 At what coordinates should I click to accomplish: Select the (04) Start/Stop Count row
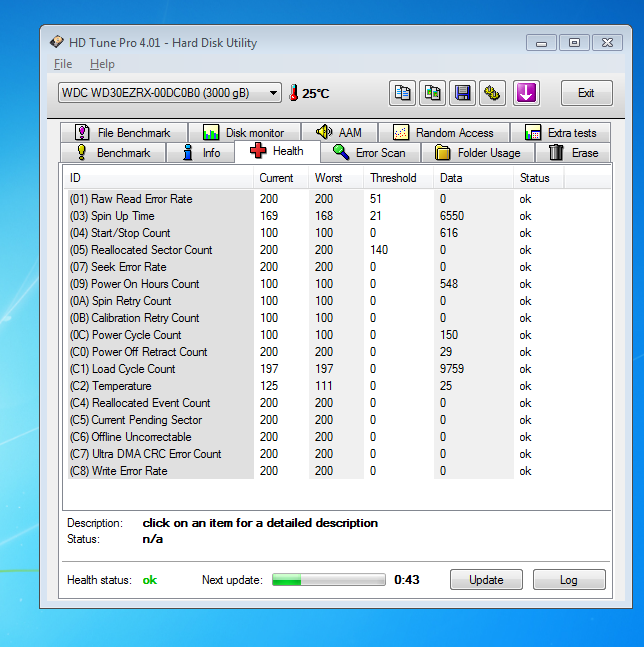(314, 233)
